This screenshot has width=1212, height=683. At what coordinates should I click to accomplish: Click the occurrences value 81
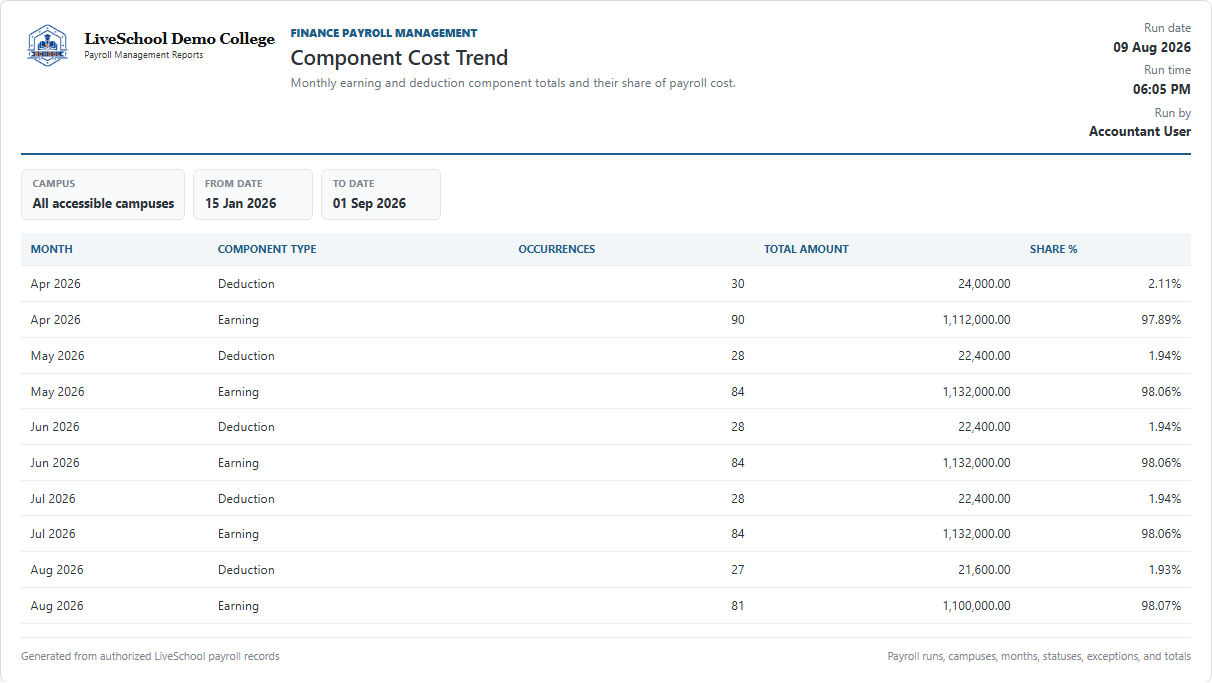pyautogui.click(x=738, y=606)
